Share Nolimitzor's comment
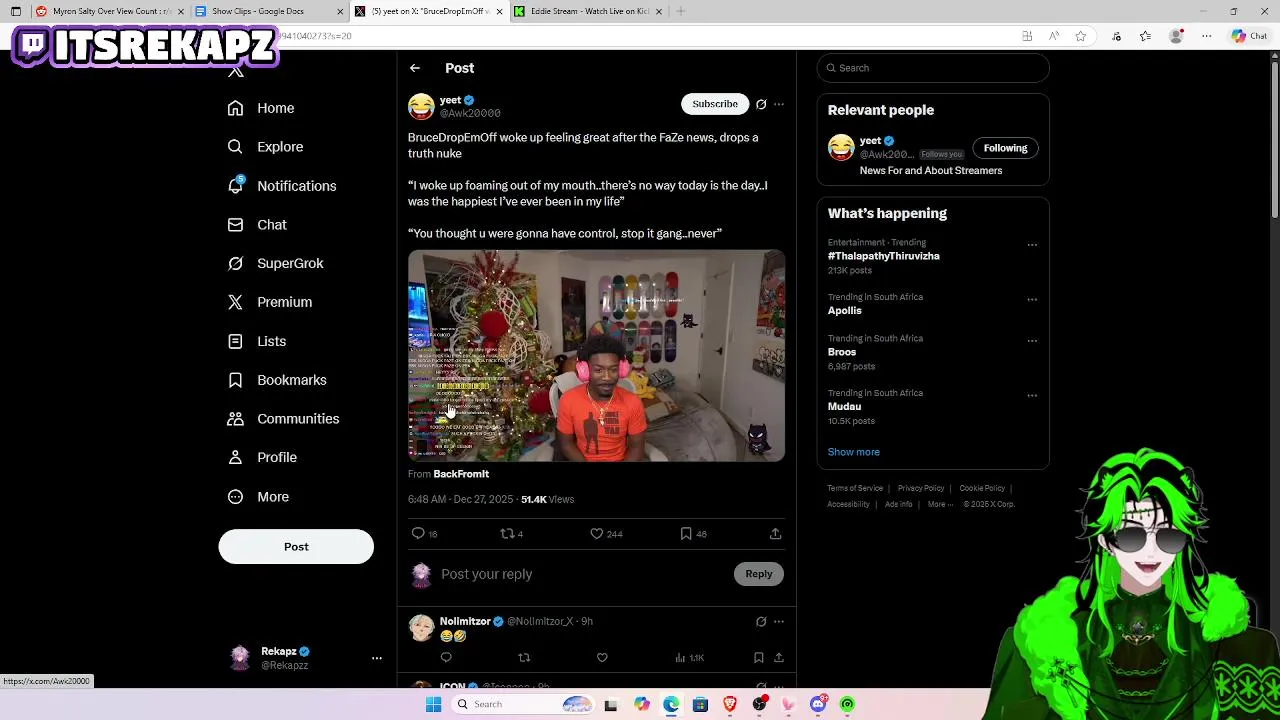Image resolution: width=1280 pixels, height=720 pixels. coord(779,658)
